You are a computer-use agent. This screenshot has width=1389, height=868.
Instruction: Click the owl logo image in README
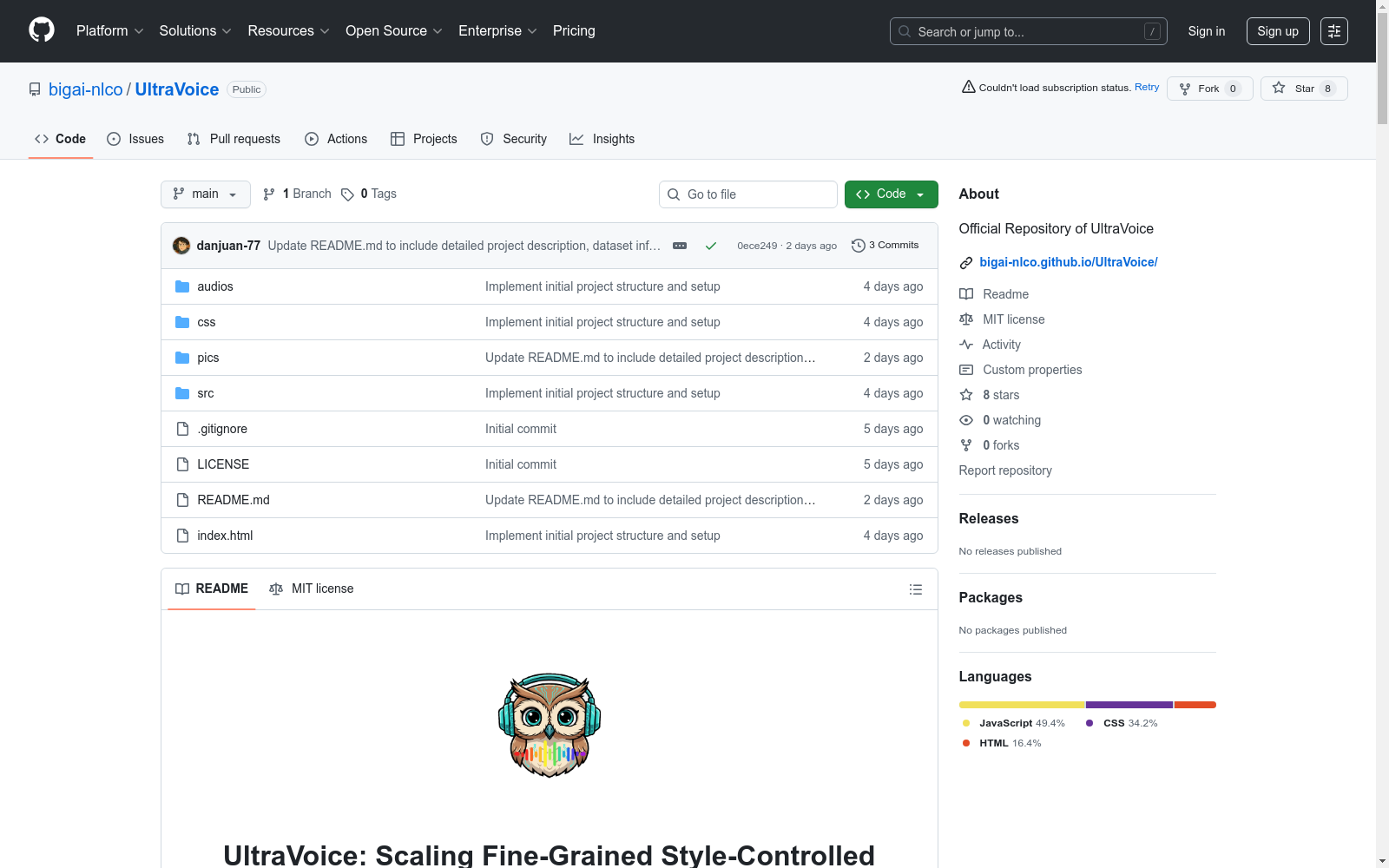pyautogui.click(x=550, y=726)
